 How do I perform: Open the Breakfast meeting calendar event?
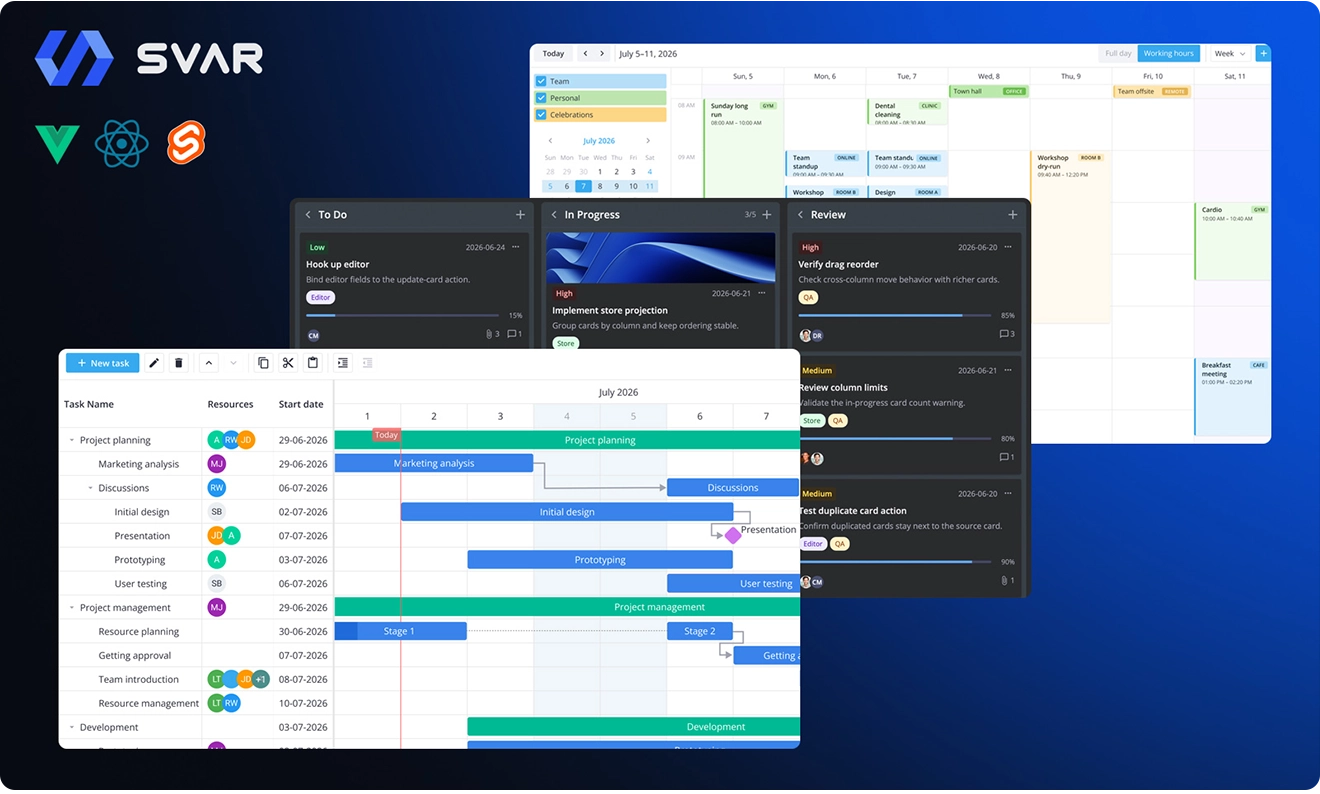pyautogui.click(x=1232, y=397)
